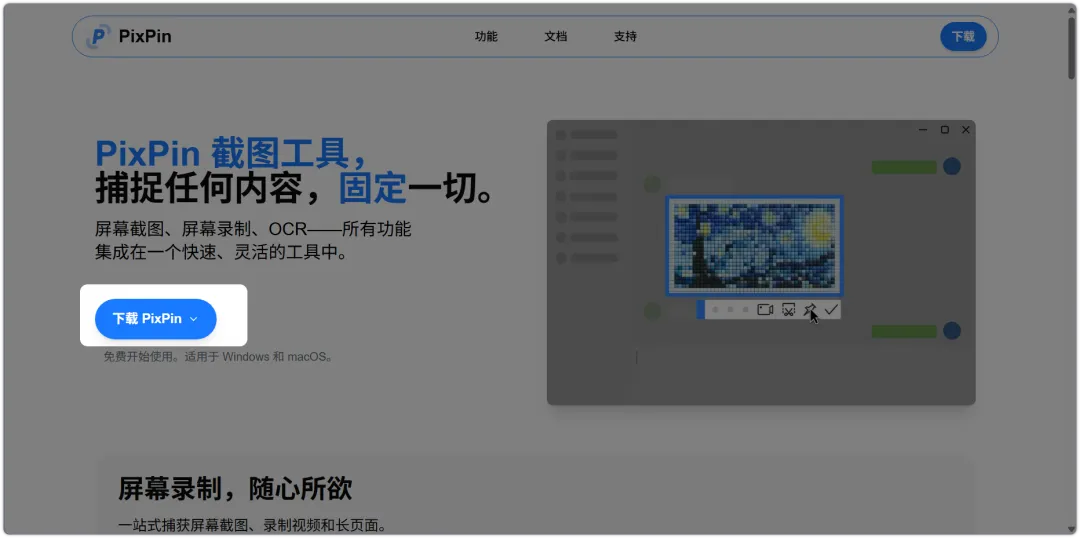1080x538 pixels.
Task: Click the long screenshot scissors icon in demo toolbar
Action: click(788, 310)
